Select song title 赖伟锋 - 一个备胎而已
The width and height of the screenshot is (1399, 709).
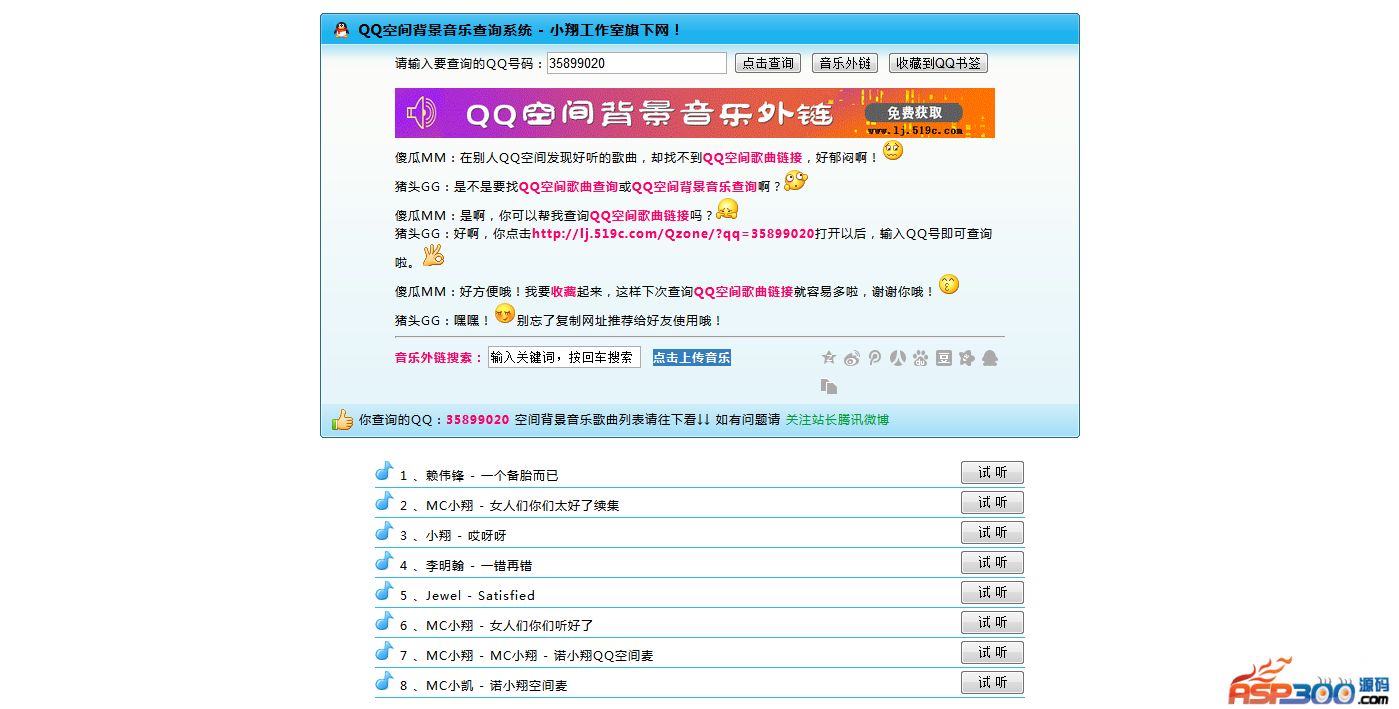(492, 475)
